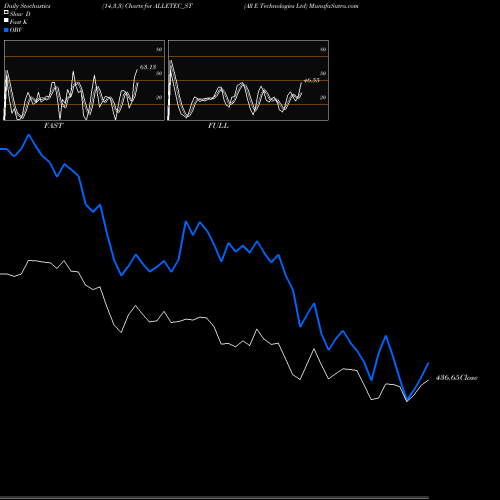Click the 63.13 value in FAST chart
Viewport: 500px width, 500px height.
click(x=148, y=67)
